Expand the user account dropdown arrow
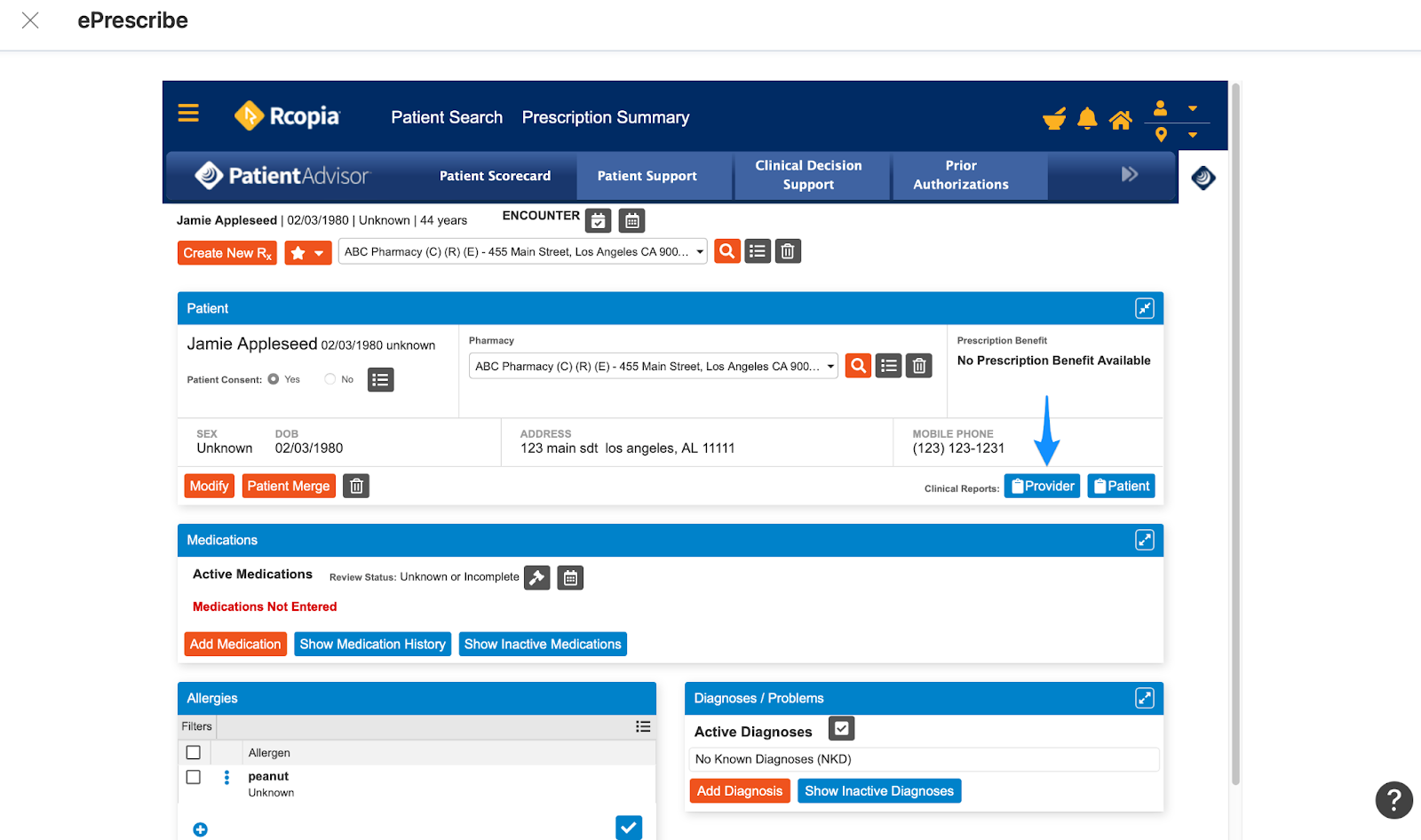Image resolution: width=1421 pixels, height=840 pixels. tap(1193, 108)
